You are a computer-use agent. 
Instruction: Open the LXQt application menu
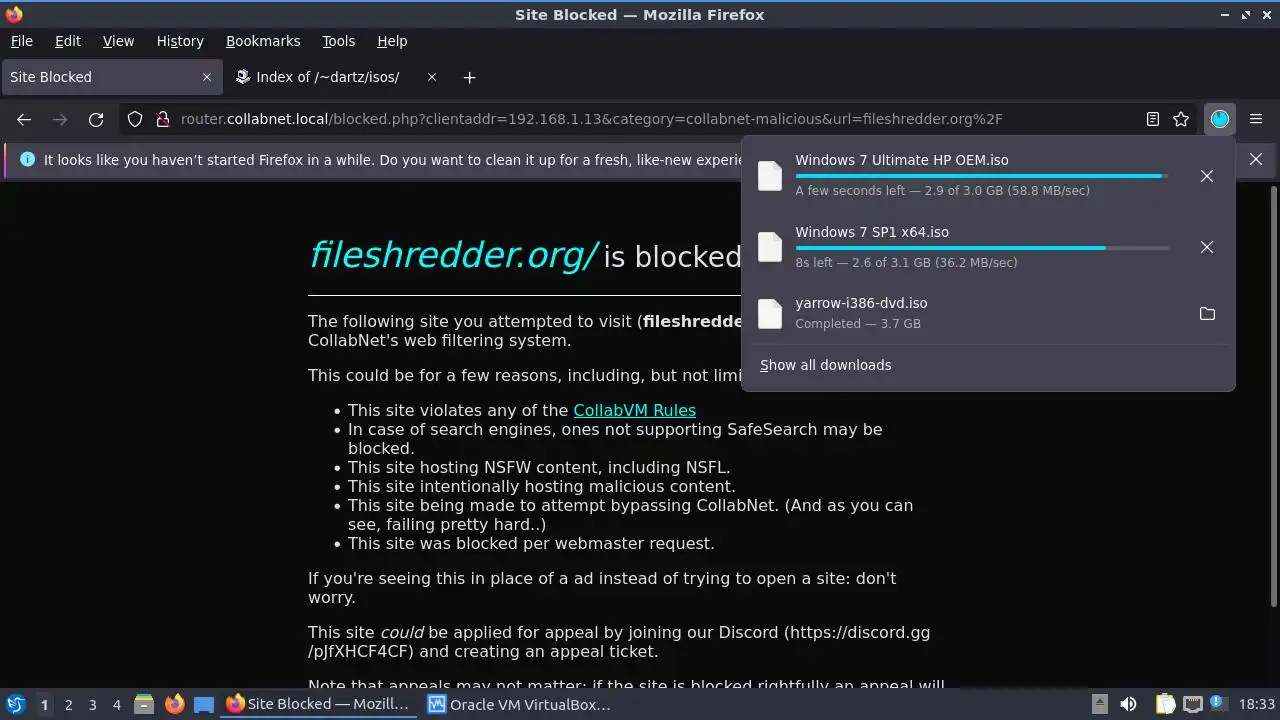click(x=15, y=704)
